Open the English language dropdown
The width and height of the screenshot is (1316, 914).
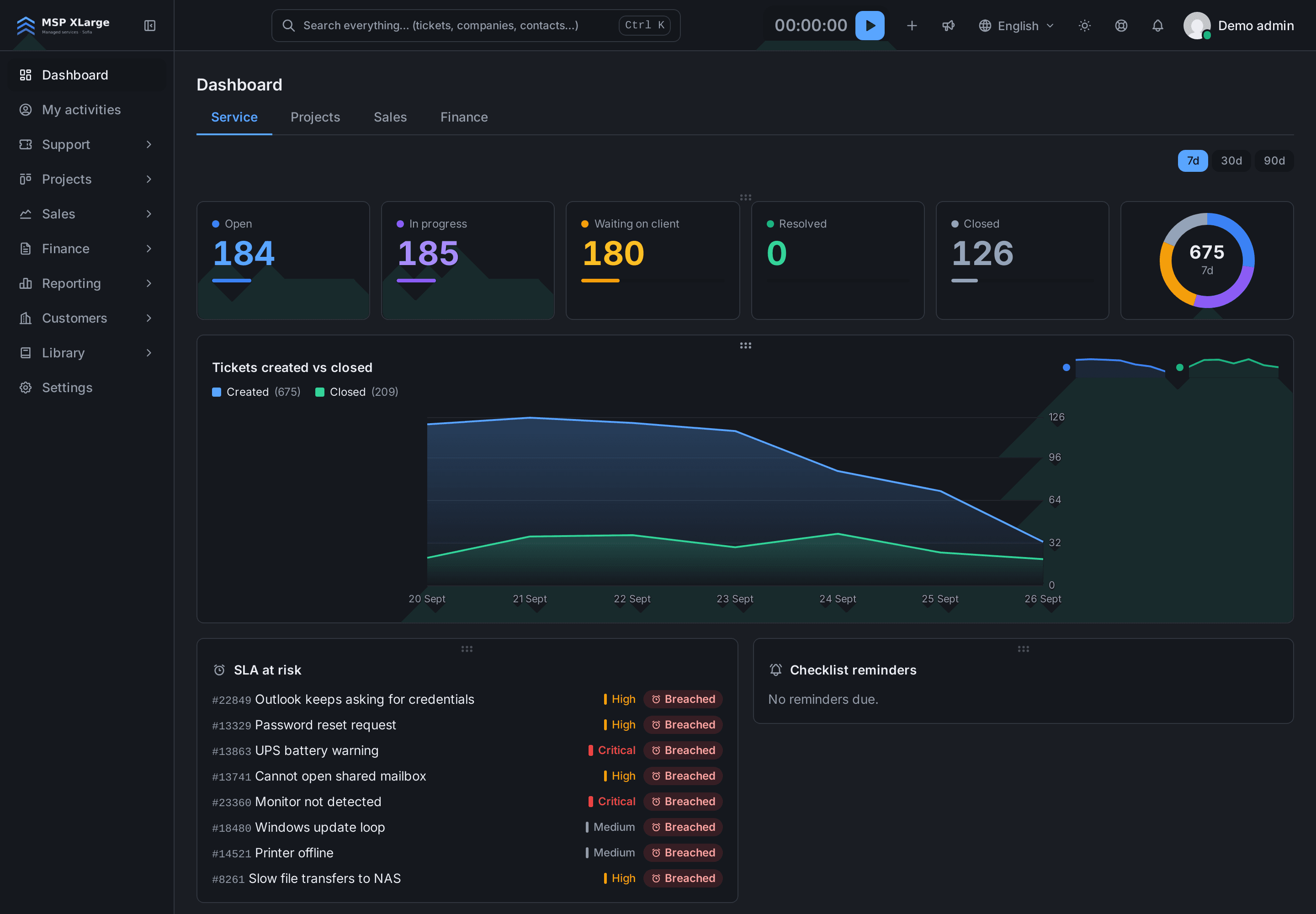click(1017, 26)
